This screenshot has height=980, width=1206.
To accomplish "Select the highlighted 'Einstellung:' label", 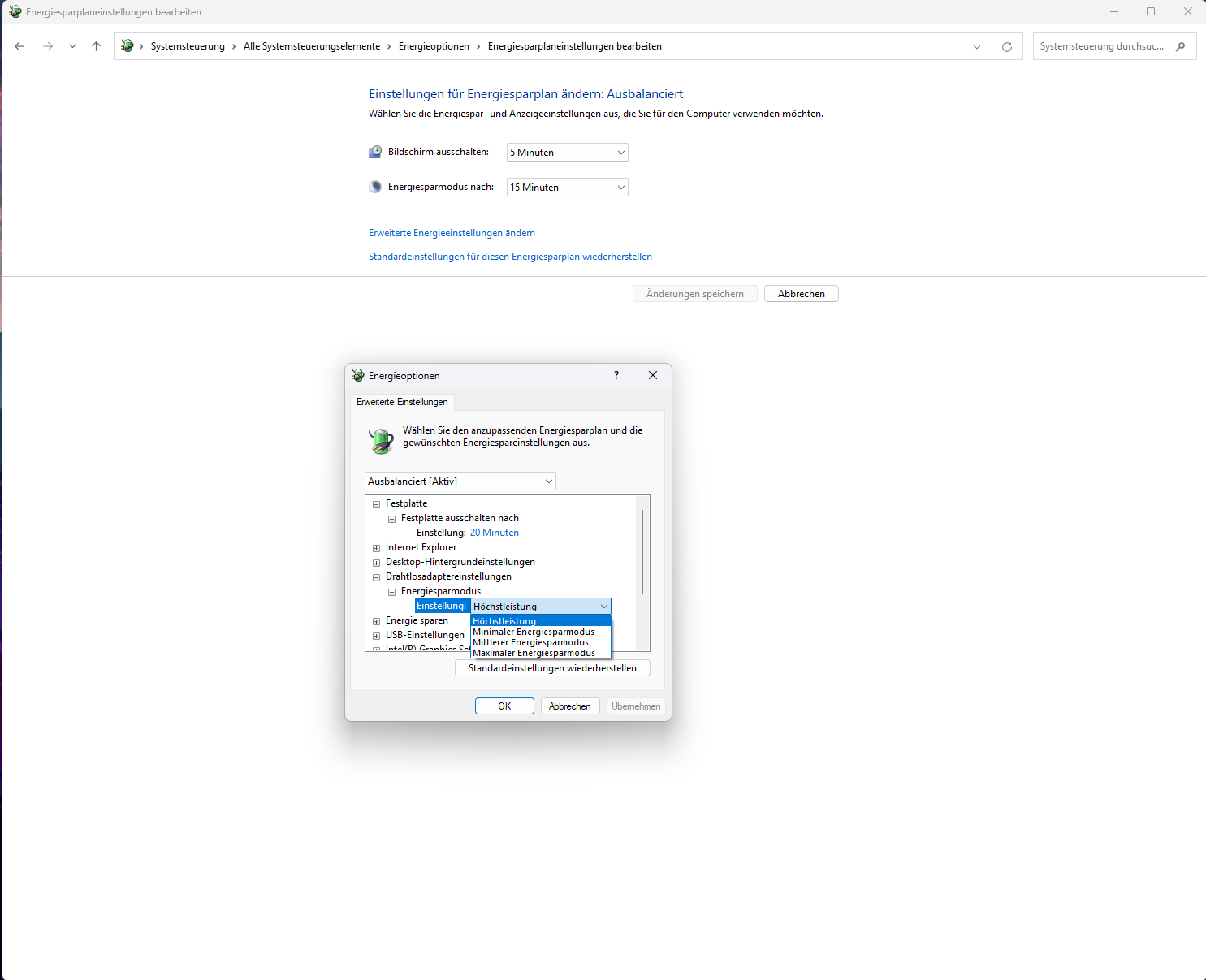I will (442, 607).
